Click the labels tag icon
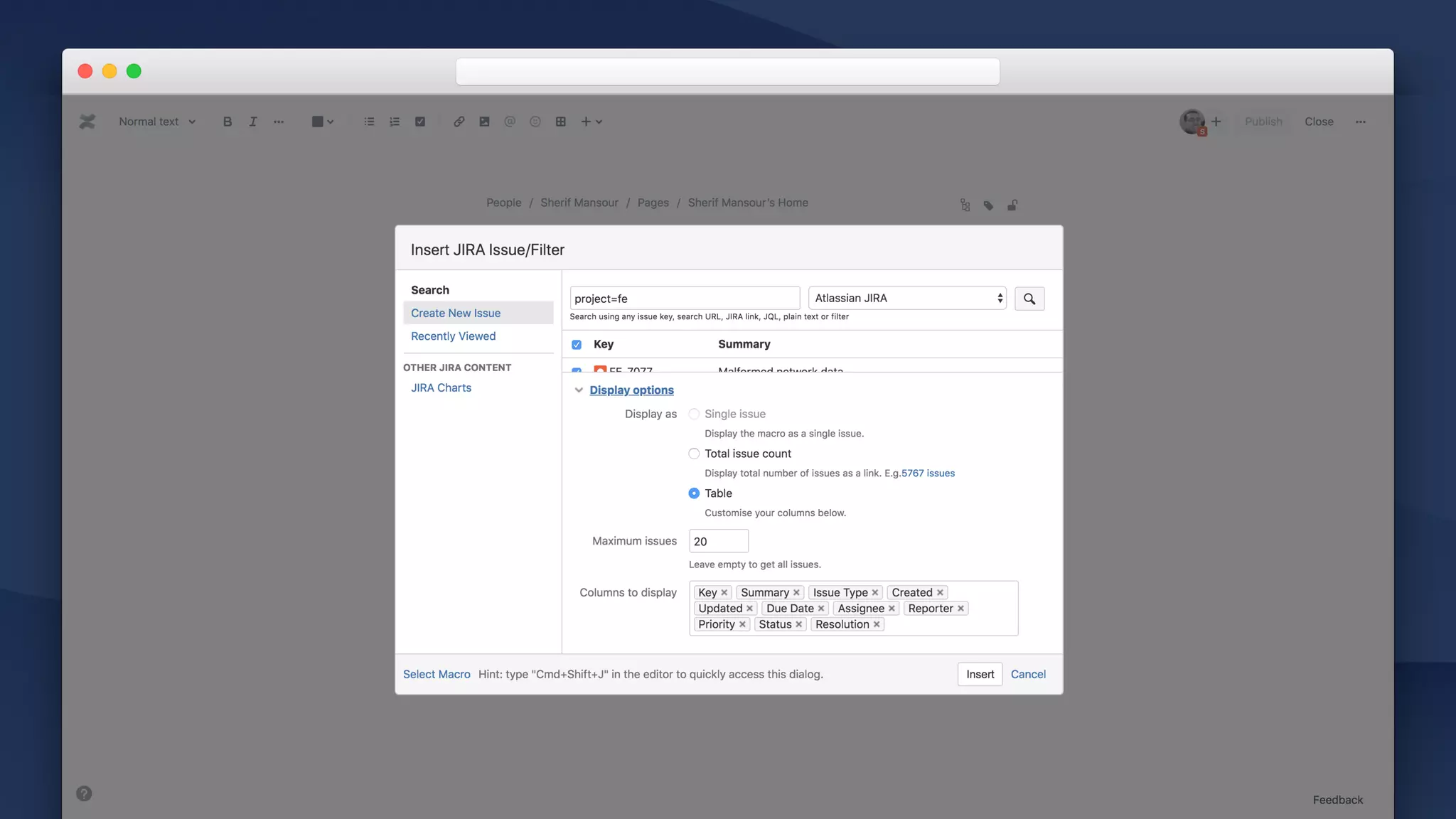The height and width of the screenshot is (819, 1456). [988, 205]
